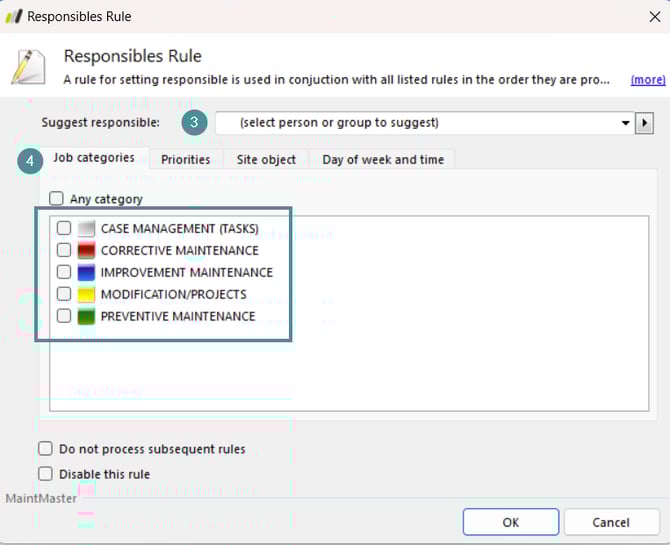670x545 pixels.
Task: Click red Corrective Maintenance category icon
Action: pos(86,251)
